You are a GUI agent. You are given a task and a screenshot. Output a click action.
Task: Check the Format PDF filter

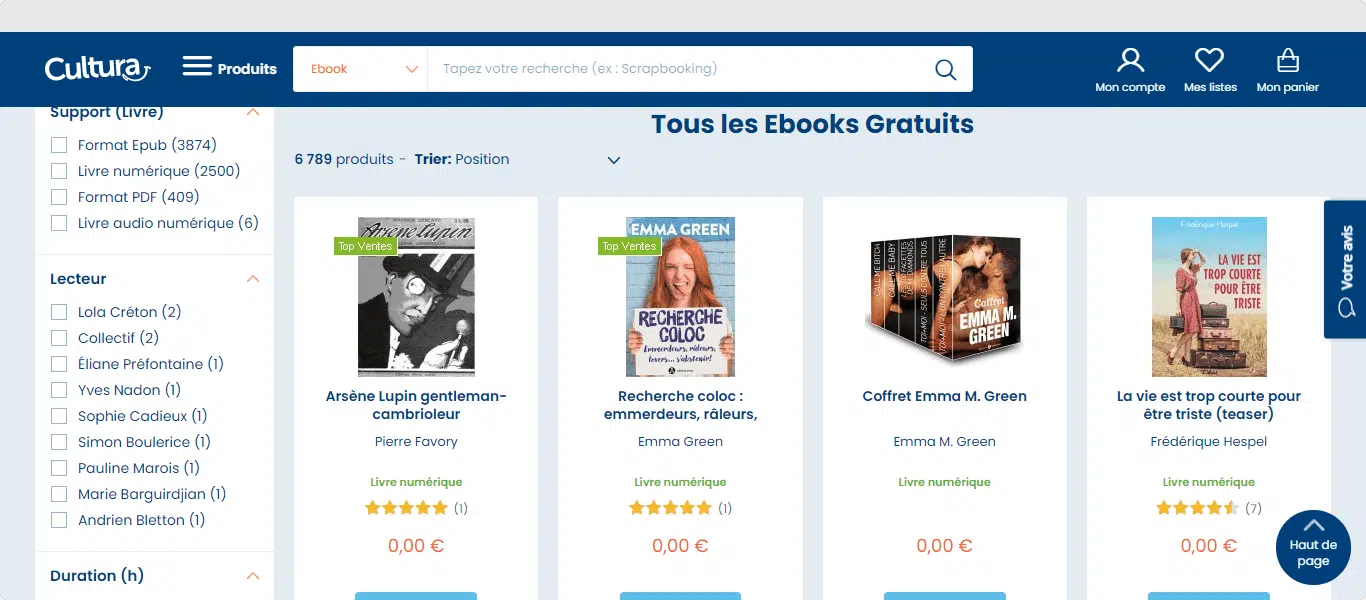(x=59, y=197)
